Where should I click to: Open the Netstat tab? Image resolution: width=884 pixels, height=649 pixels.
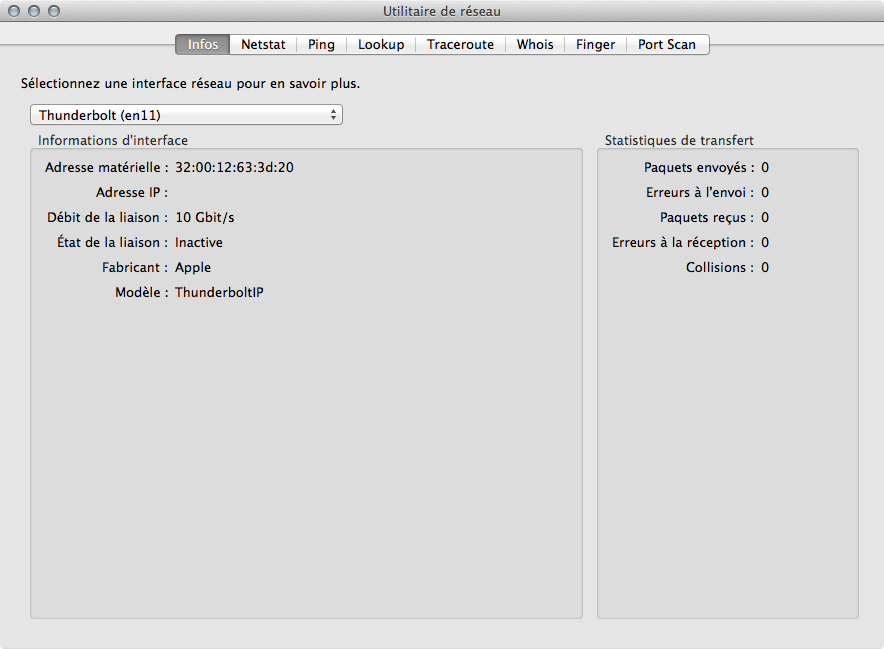click(x=262, y=45)
